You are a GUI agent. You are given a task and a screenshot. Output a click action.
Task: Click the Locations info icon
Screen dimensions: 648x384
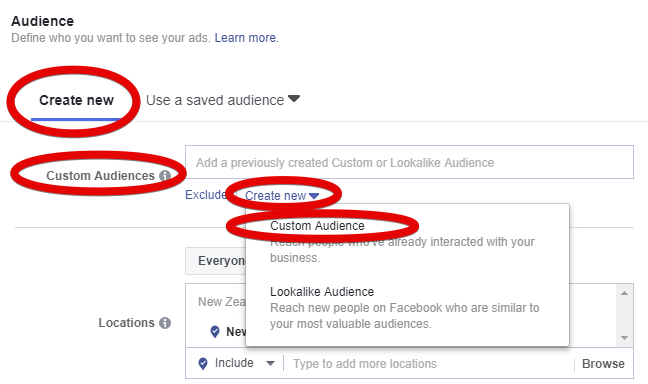coord(165,323)
